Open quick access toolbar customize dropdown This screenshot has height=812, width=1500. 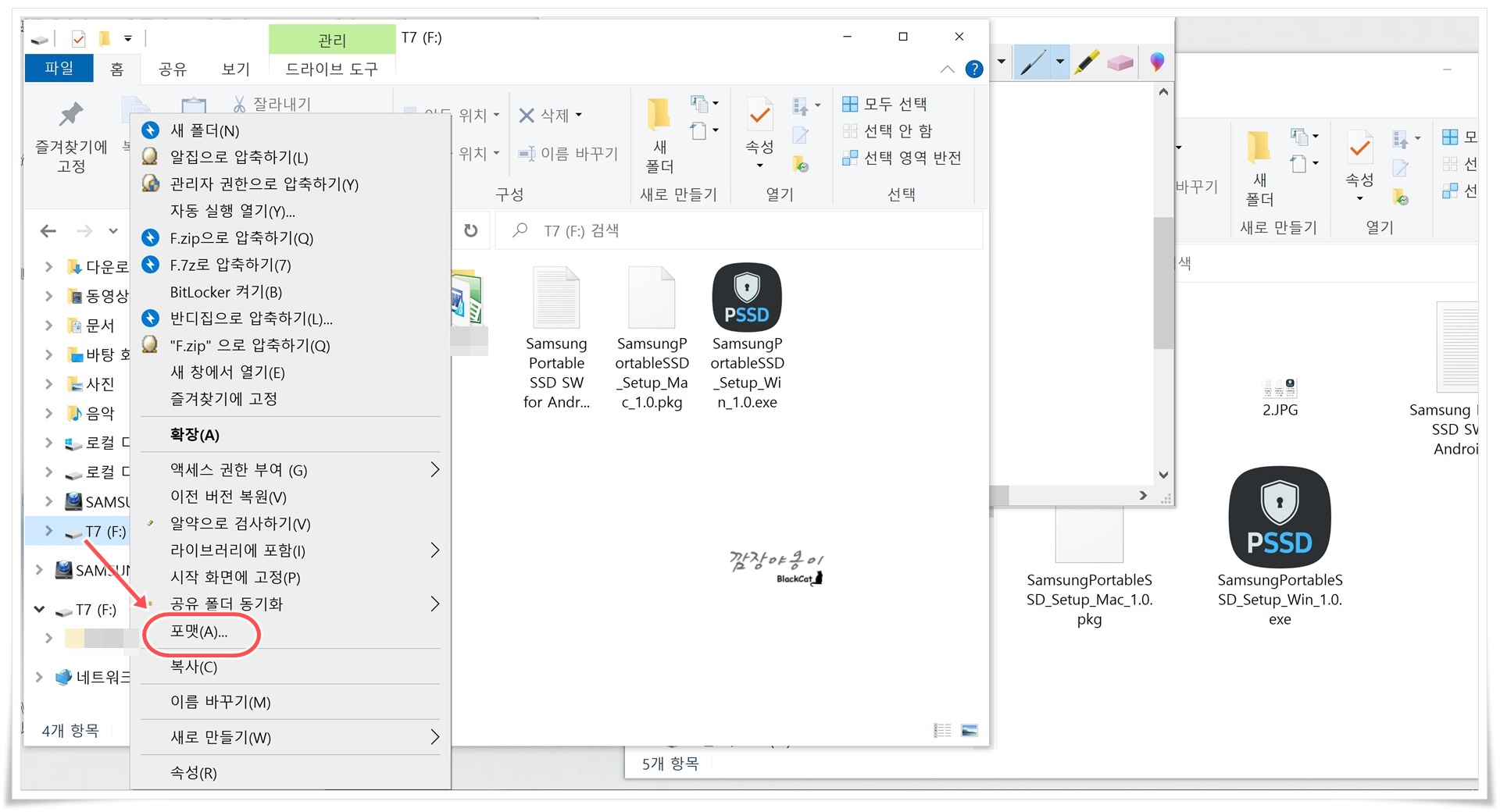[x=127, y=38]
